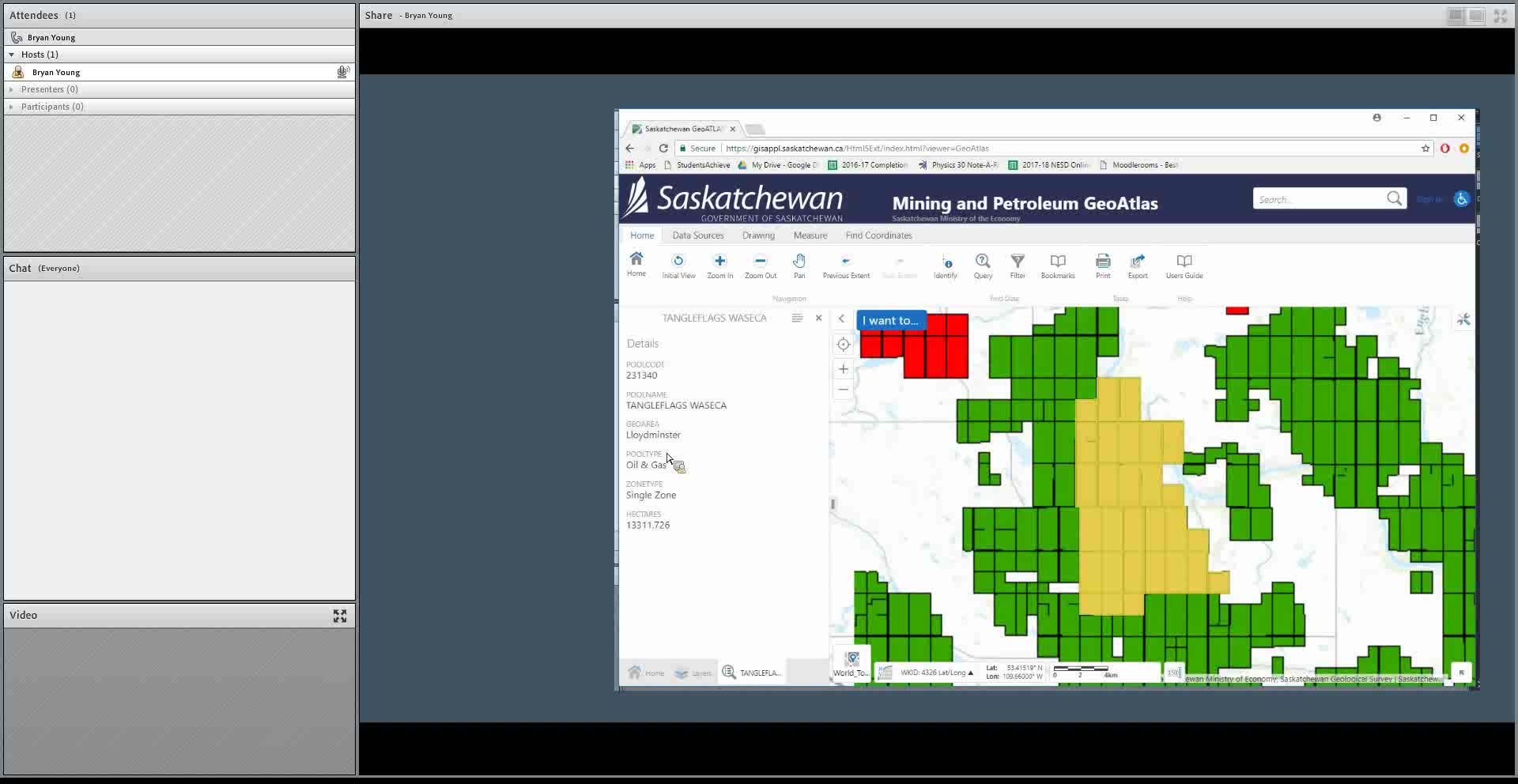This screenshot has width=1518, height=784.
Task: Click the Share pod full screen icon
Action: tap(1501, 16)
